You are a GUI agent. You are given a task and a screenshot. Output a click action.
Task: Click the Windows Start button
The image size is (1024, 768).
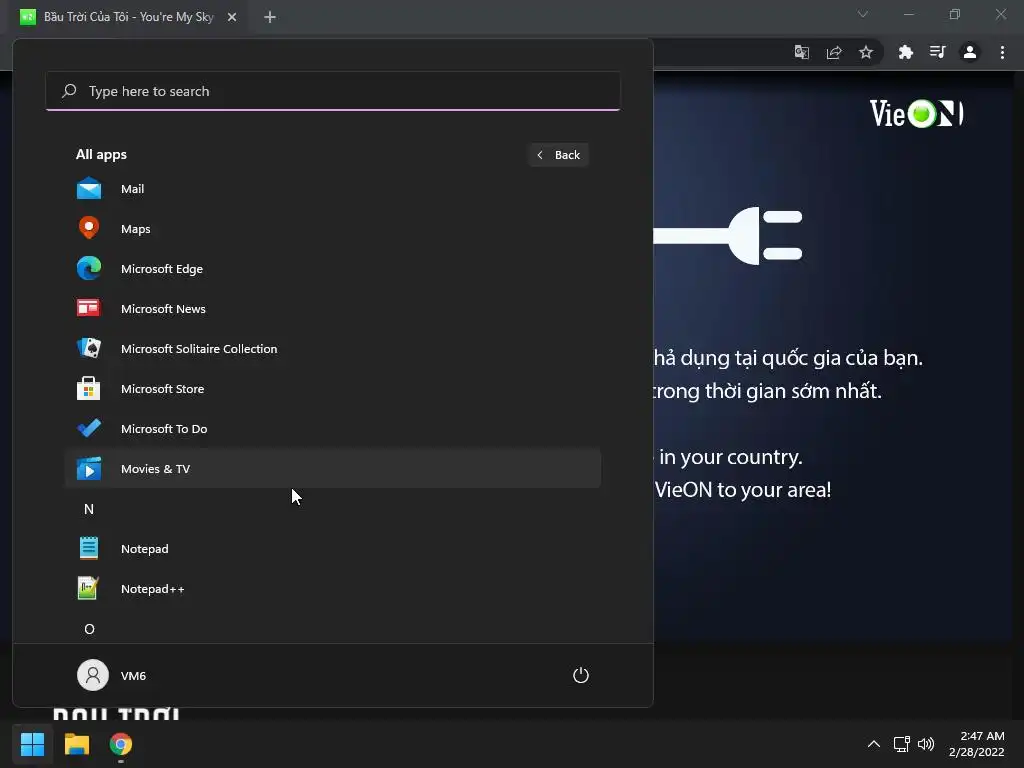point(32,744)
